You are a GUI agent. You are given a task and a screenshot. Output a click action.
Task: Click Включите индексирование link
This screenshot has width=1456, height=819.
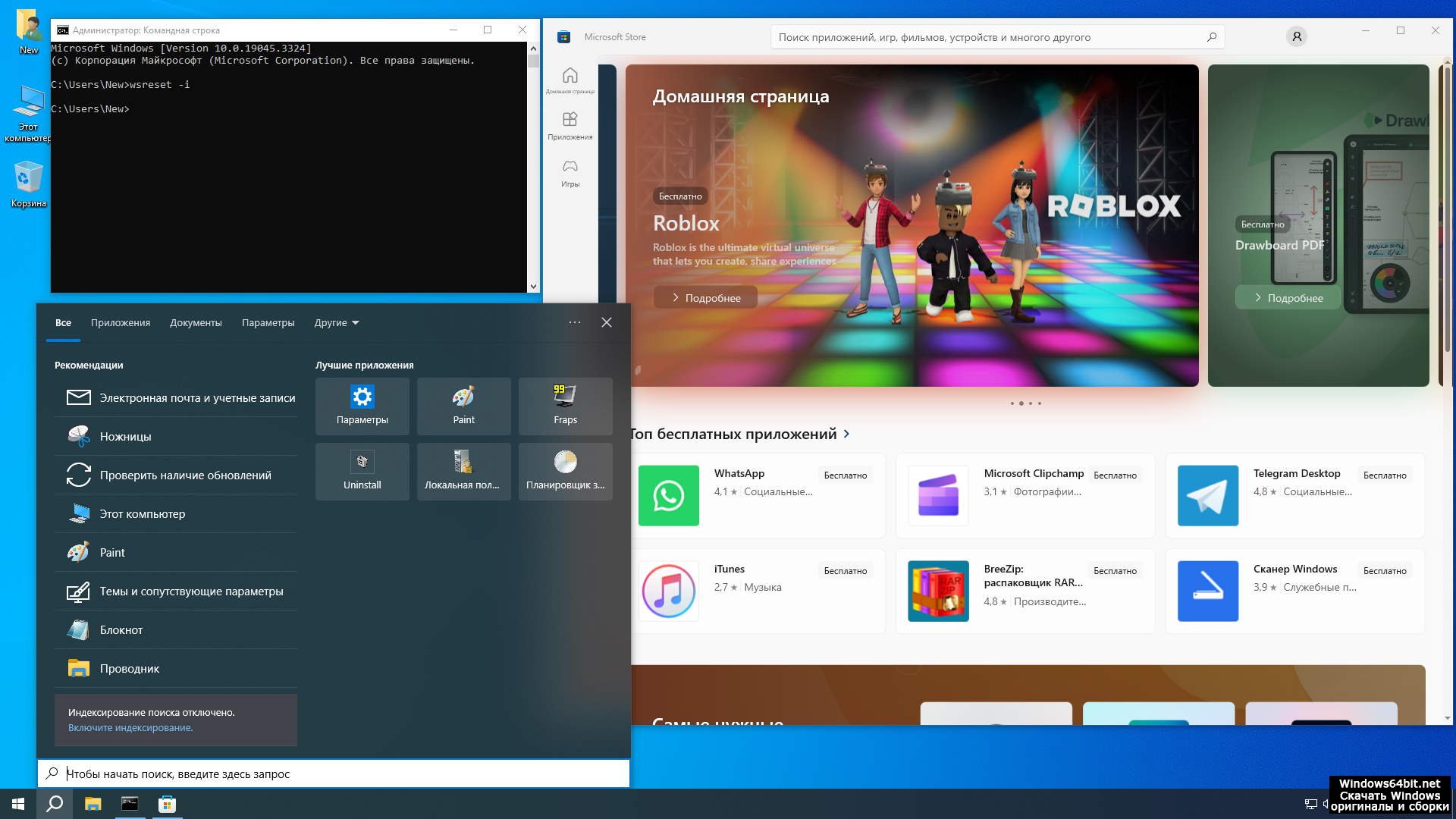click(130, 727)
